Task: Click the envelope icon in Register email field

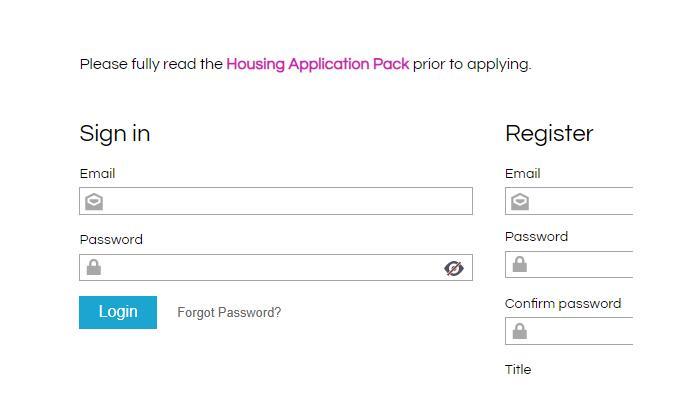Action: coord(520,202)
